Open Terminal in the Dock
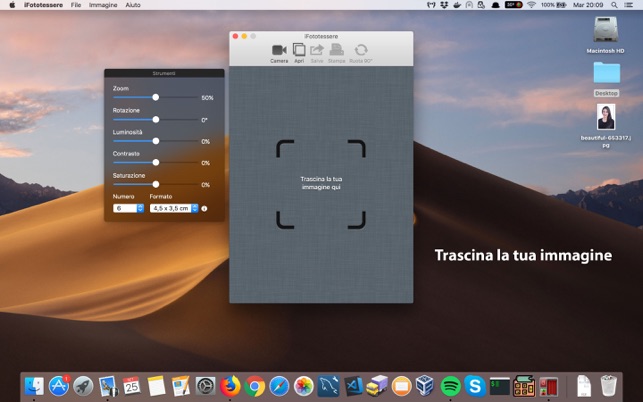This screenshot has height=402, width=643. pos(499,386)
